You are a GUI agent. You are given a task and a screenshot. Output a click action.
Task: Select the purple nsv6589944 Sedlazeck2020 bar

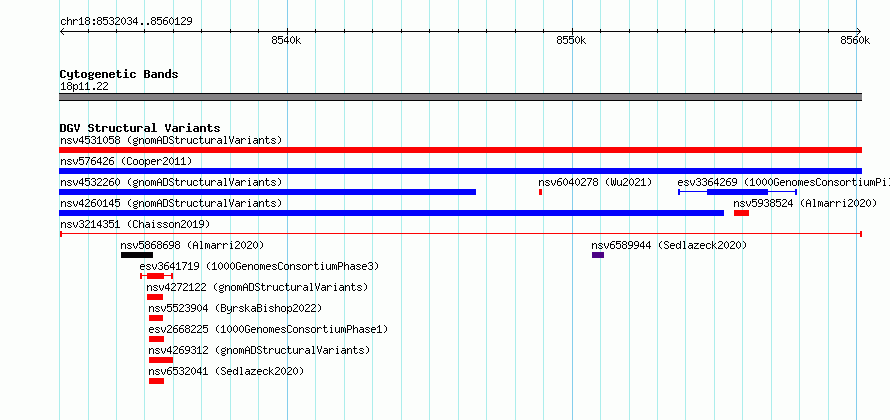598,255
